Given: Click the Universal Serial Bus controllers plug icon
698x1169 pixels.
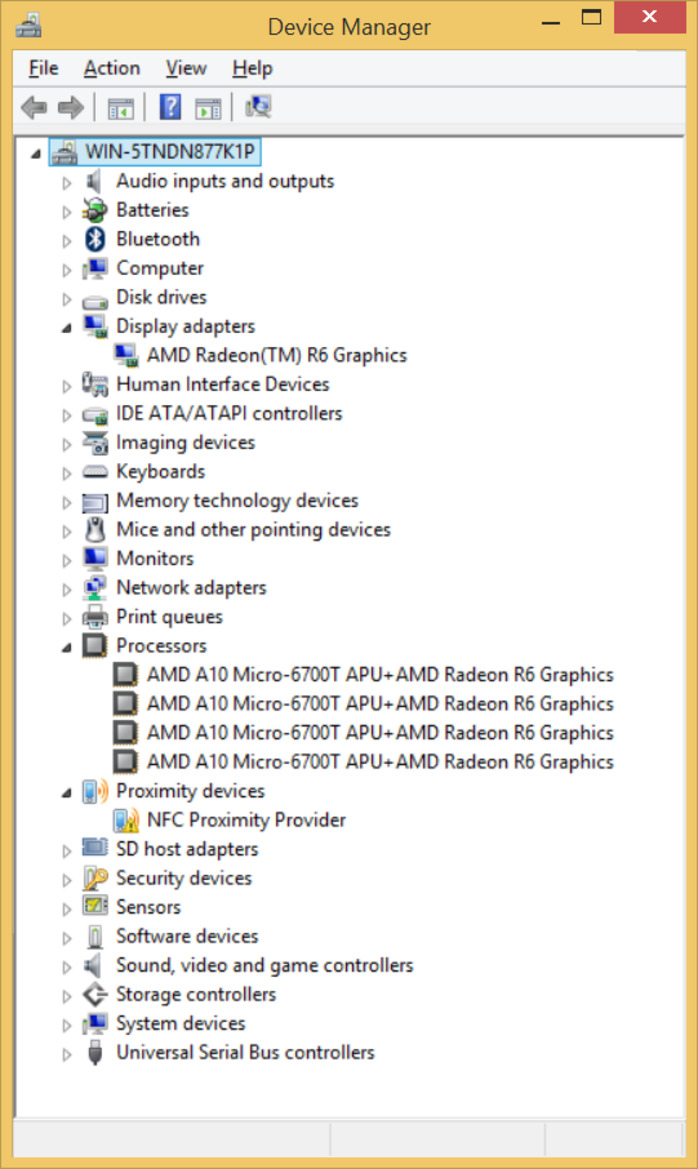Looking at the screenshot, I should point(95,1053).
